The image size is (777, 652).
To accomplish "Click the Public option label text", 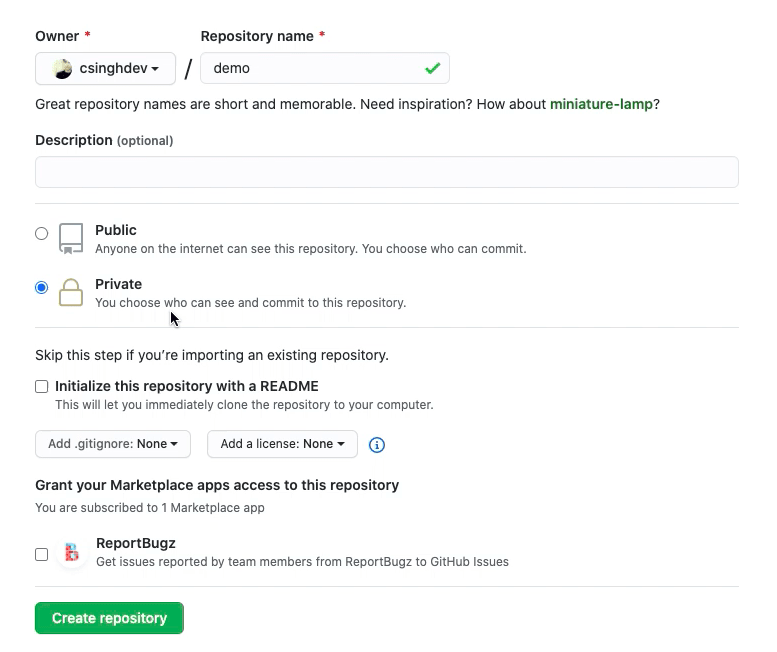I will click(115, 230).
